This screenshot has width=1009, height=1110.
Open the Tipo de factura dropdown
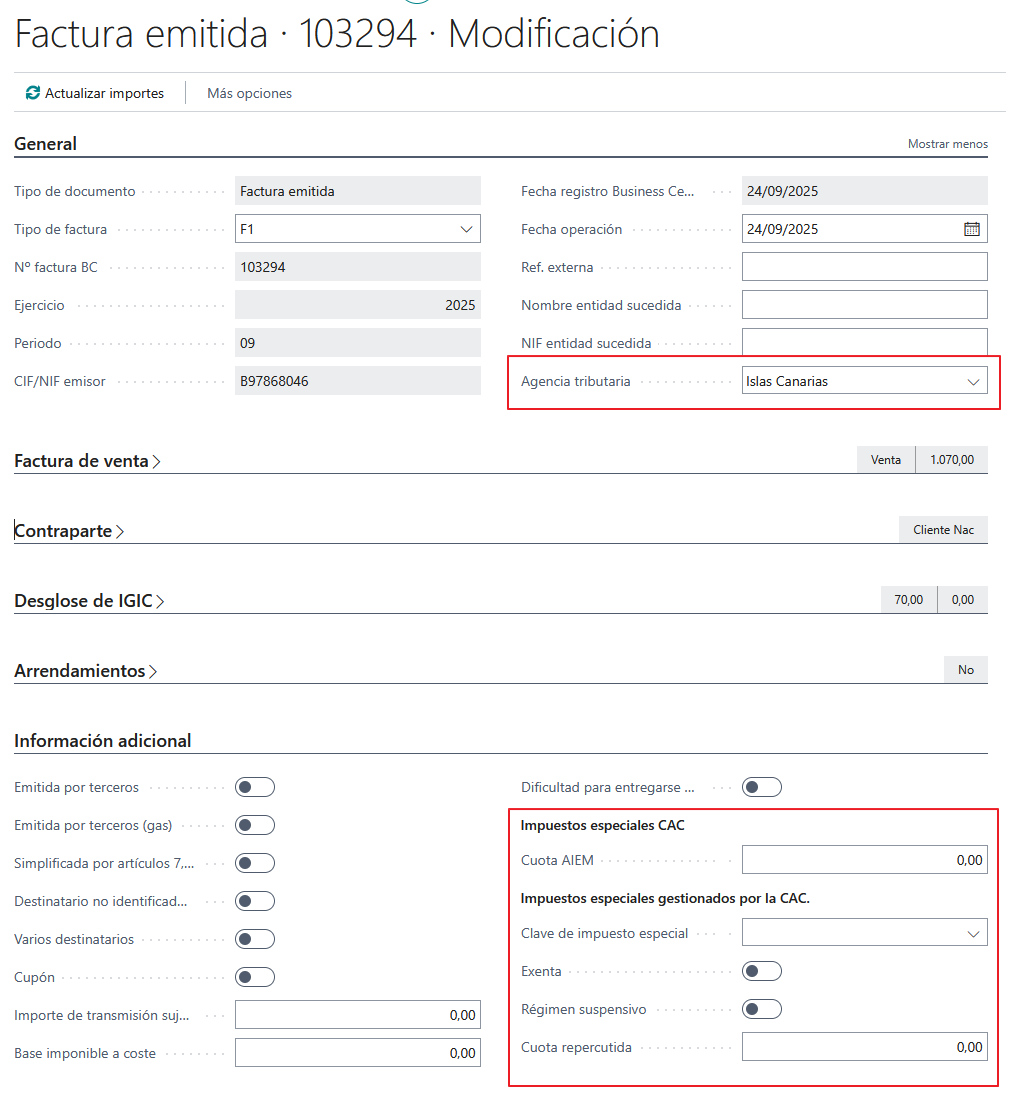(x=466, y=229)
